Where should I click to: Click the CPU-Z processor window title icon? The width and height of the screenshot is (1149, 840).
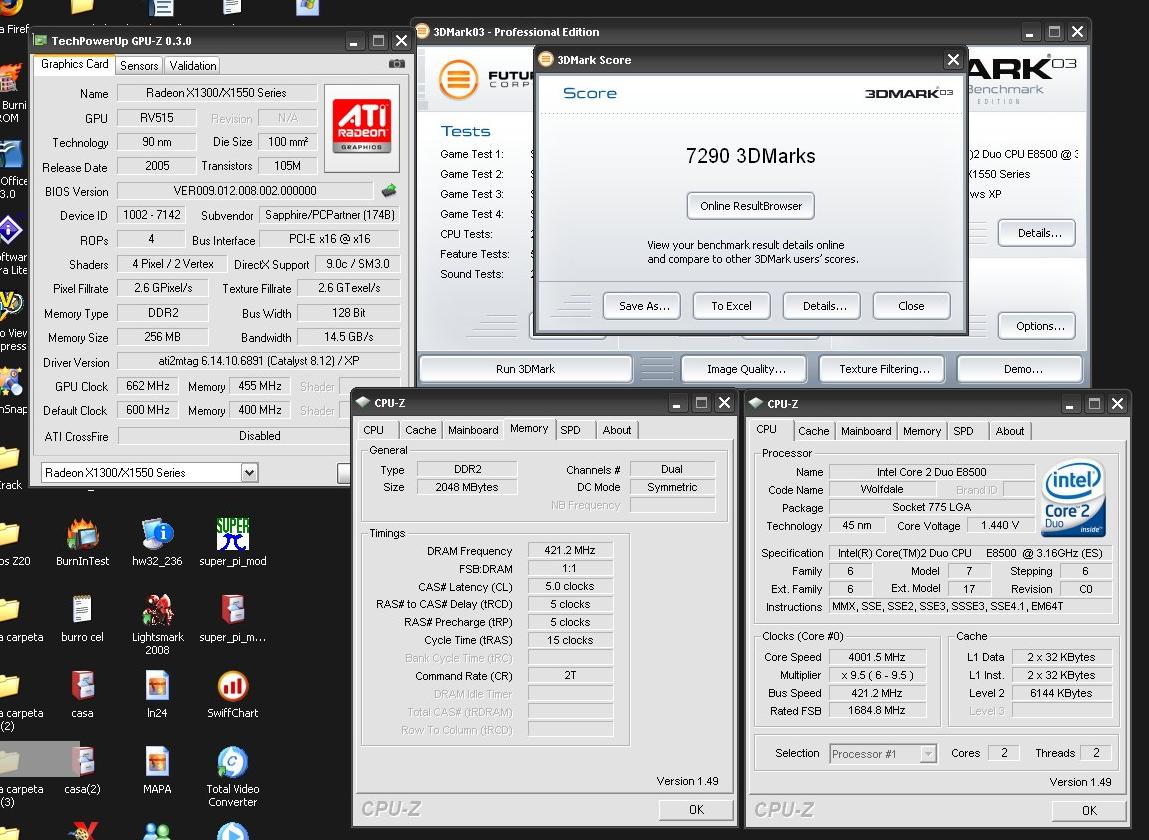pos(755,403)
